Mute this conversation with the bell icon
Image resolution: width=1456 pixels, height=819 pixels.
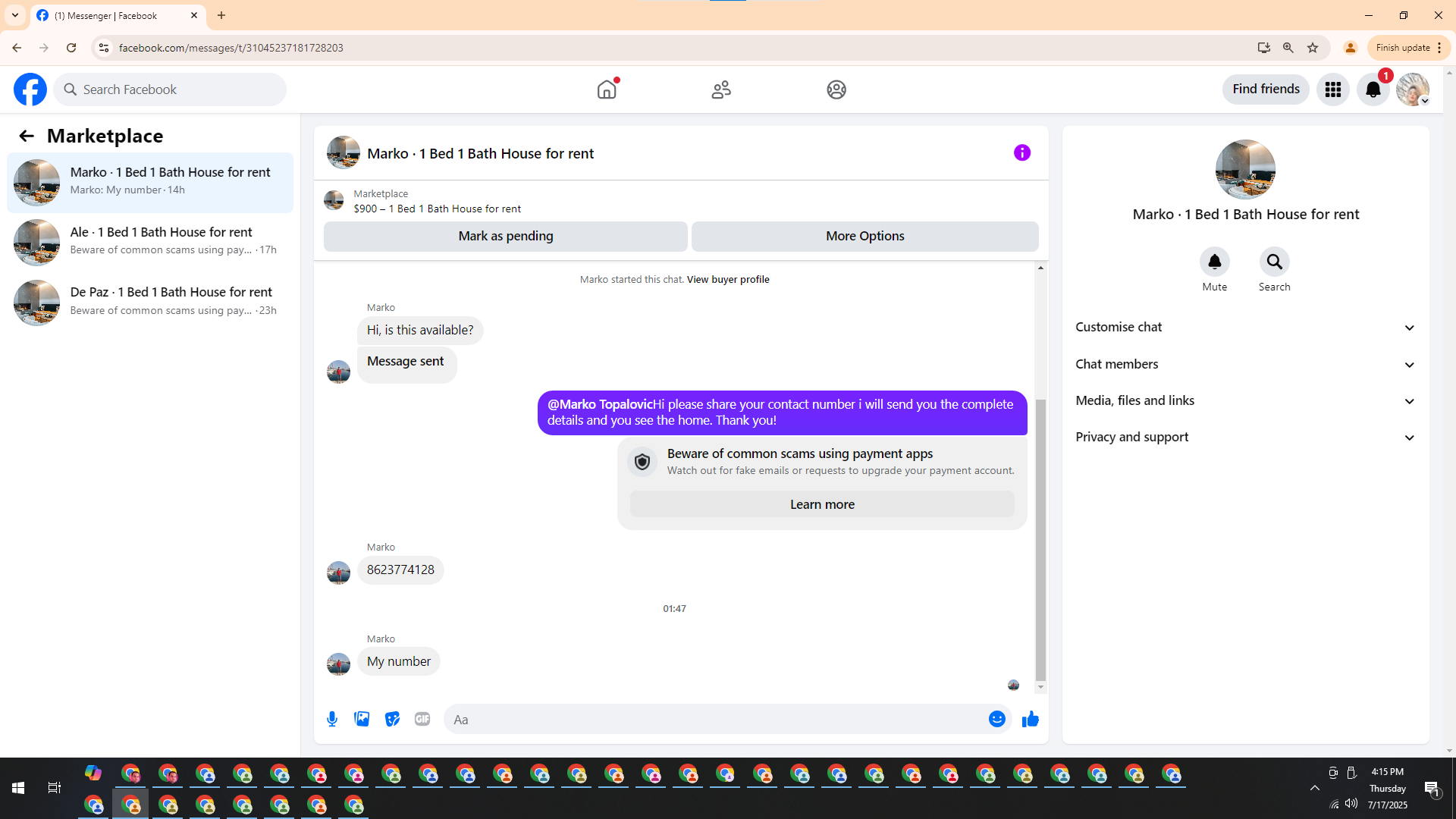[x=1214, y=262]
